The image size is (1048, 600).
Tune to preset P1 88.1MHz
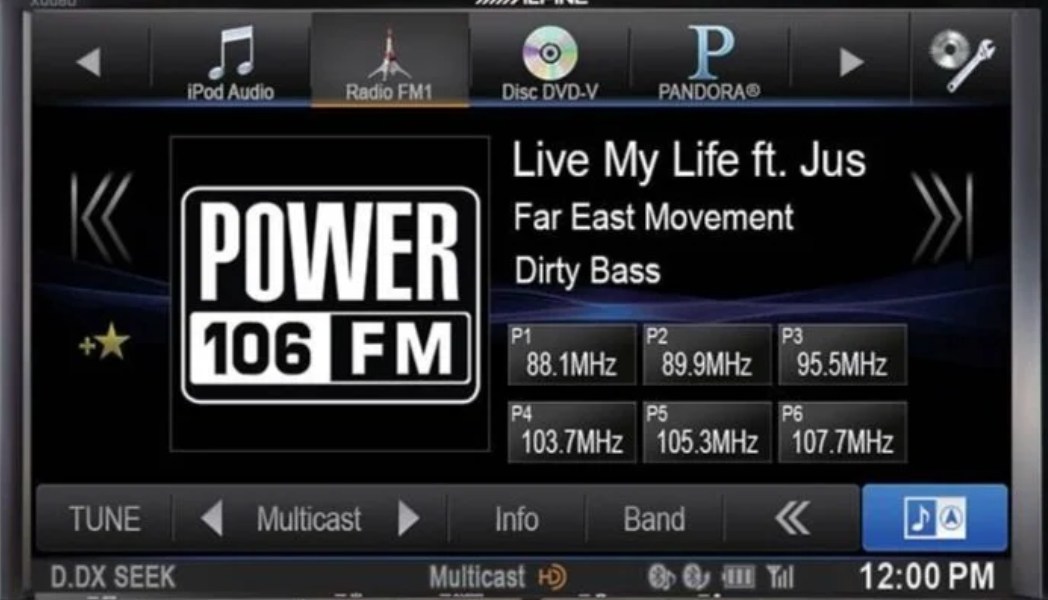coord(571,355)
